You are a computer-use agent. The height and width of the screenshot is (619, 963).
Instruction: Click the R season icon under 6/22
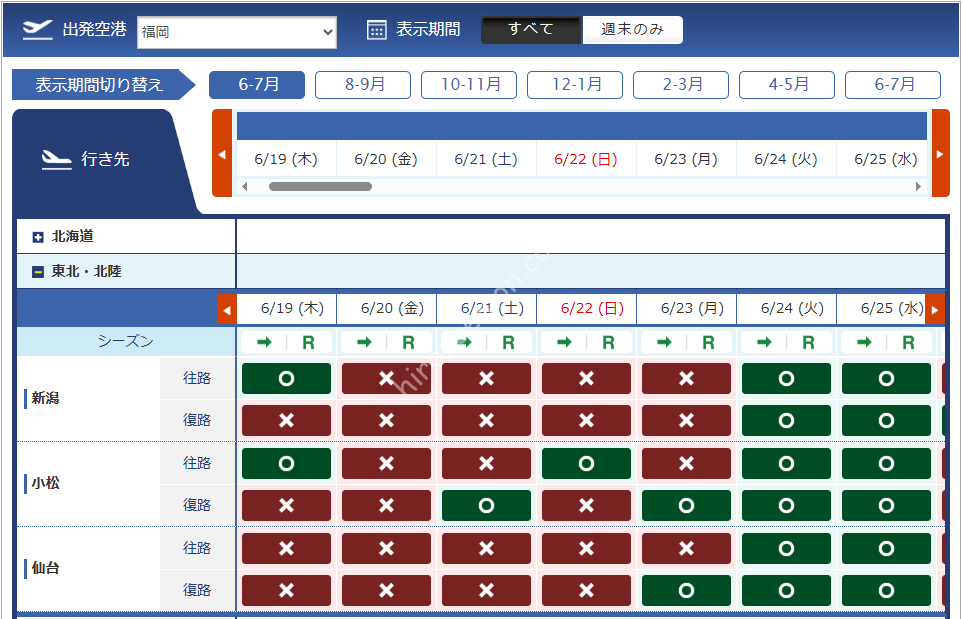coord(609,343)
